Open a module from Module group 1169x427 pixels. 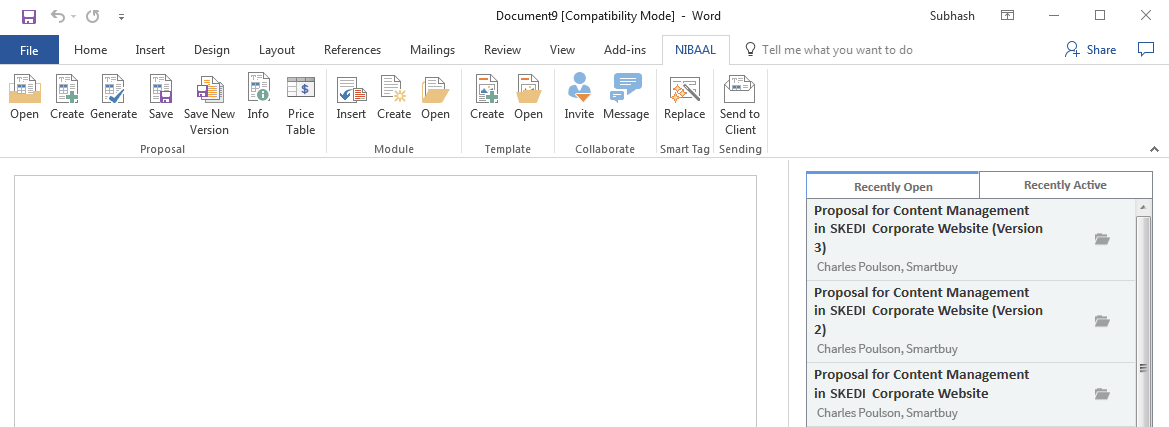435,97
